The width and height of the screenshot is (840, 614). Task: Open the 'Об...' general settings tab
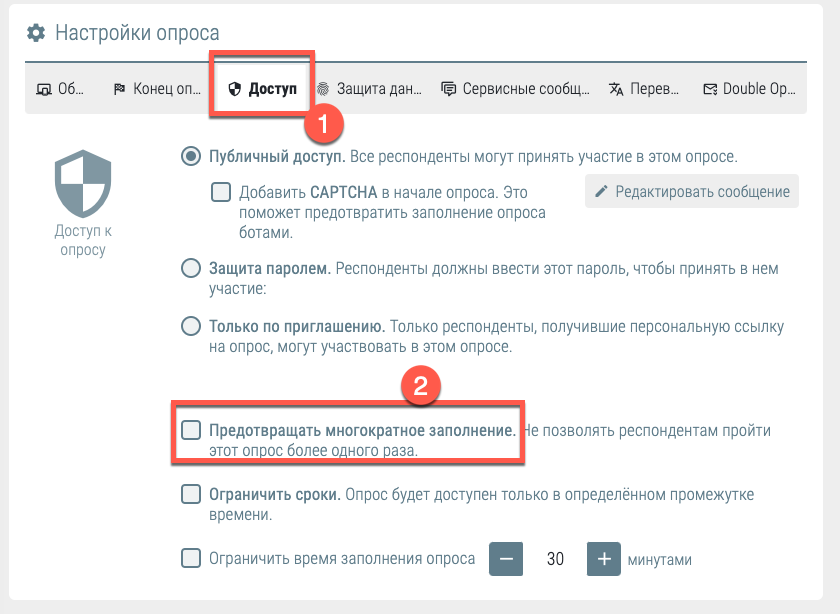[x=60, y=89]
